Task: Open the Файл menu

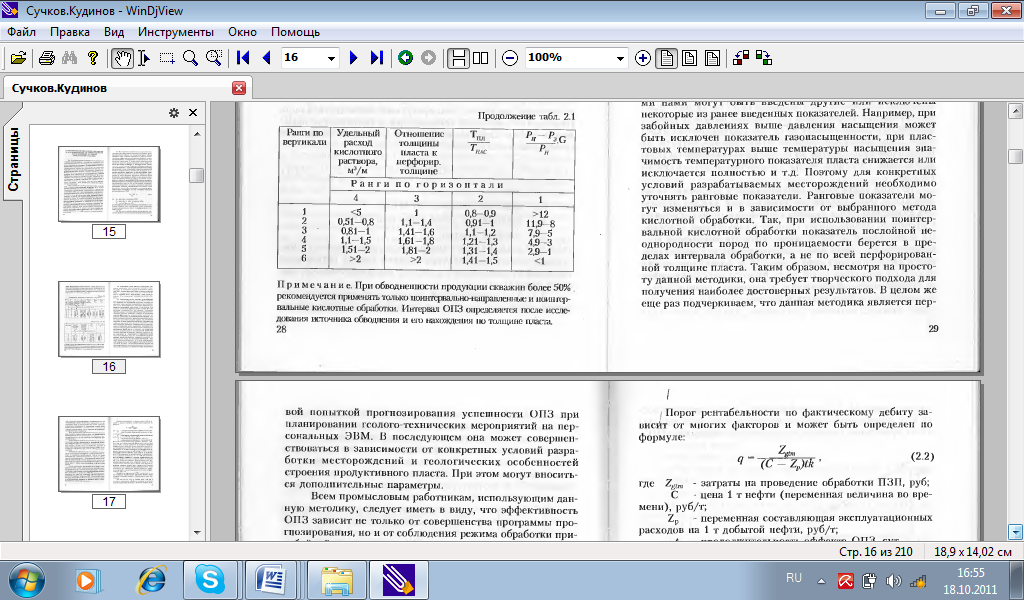Action: [x=21, y=32]
